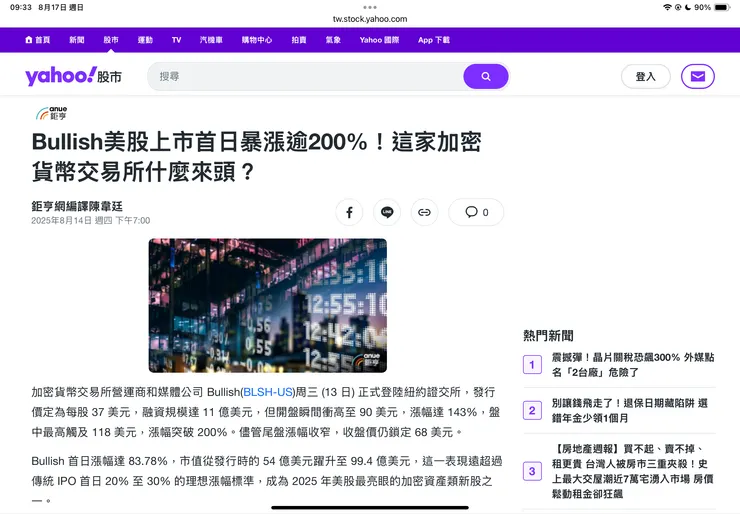The height and width of the screenshot is (514, 740).
Task: Click the 熱門新聞 section heading
Action: pyautogui.click(x=548, y=336)
